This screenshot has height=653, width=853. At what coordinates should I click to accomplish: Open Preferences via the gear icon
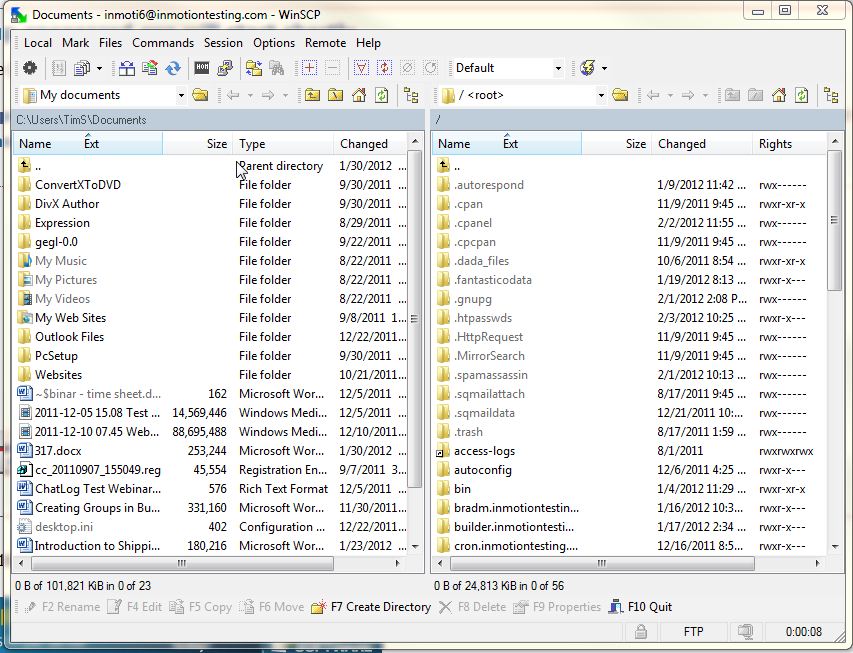(30, 68)
